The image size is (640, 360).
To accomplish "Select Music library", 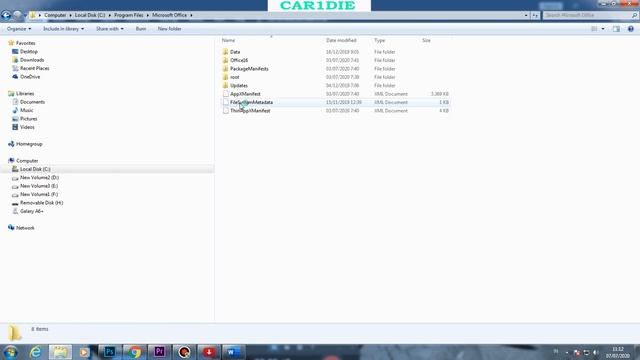I will pyautogui.click(x=27, y=110).
